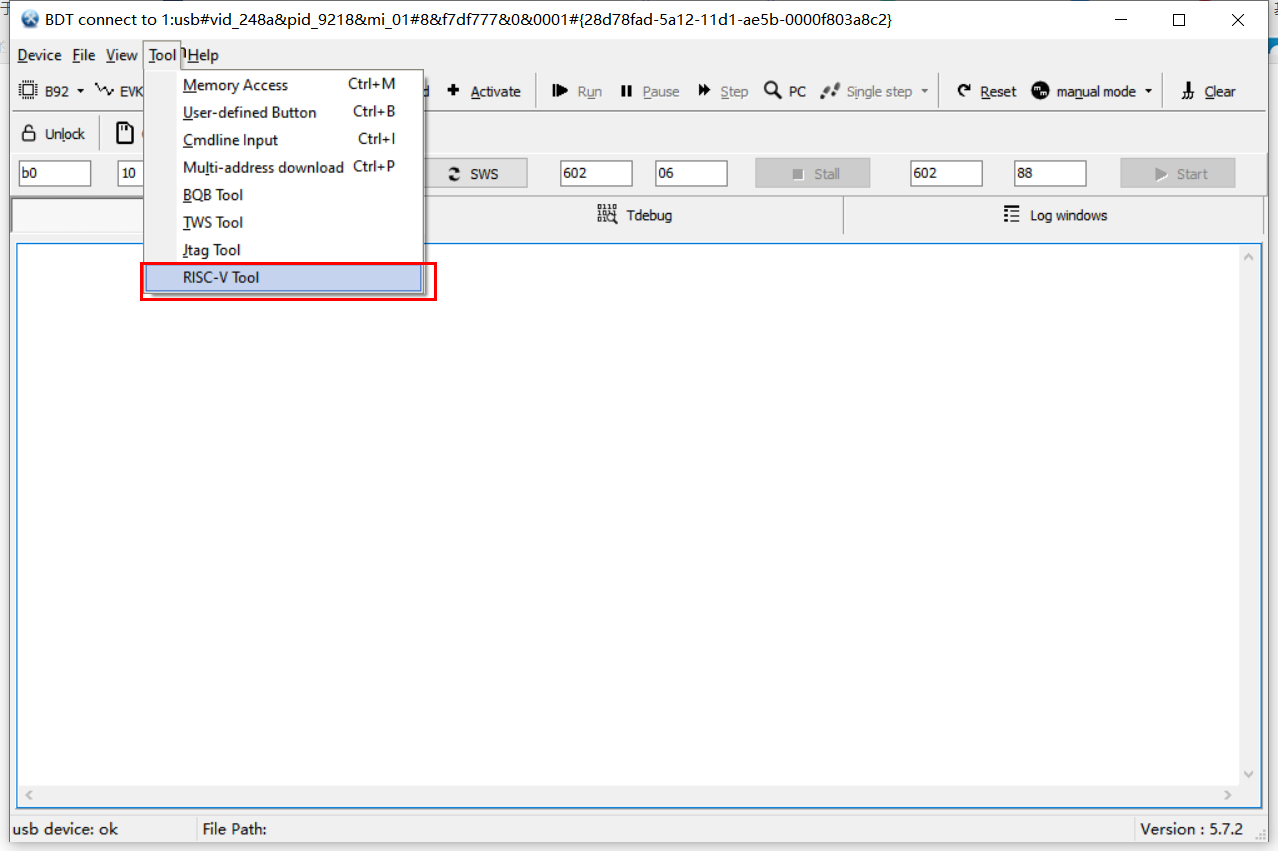
Task: Click the Activate plus icon
Action: (453, 91)
